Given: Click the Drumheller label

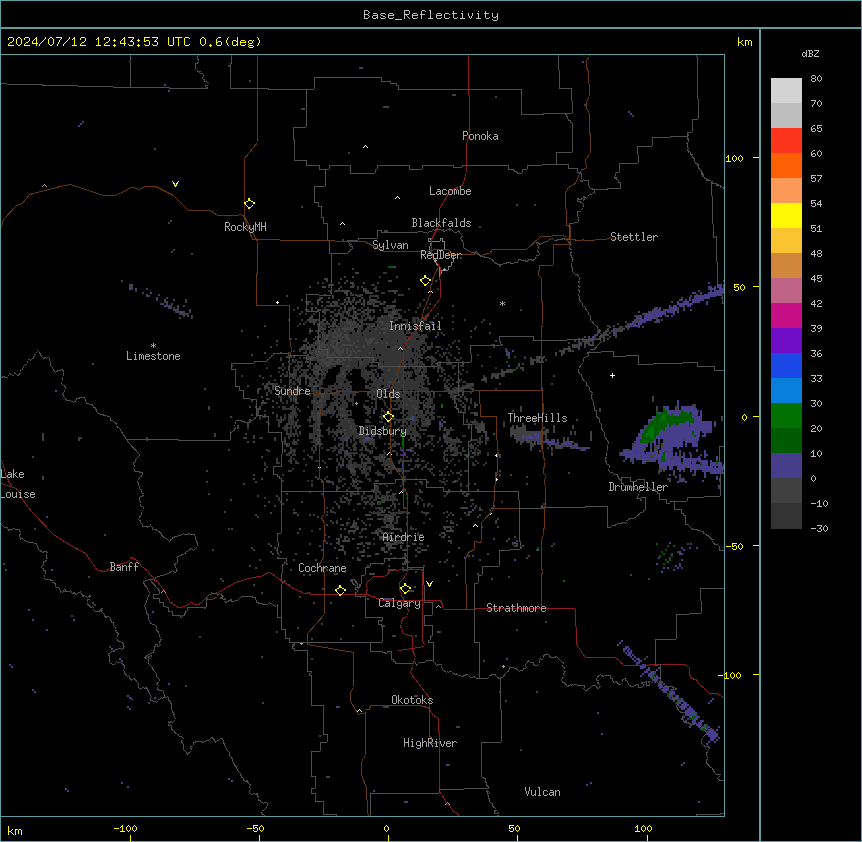Looking at the screenshot, I should click(638, 487).
